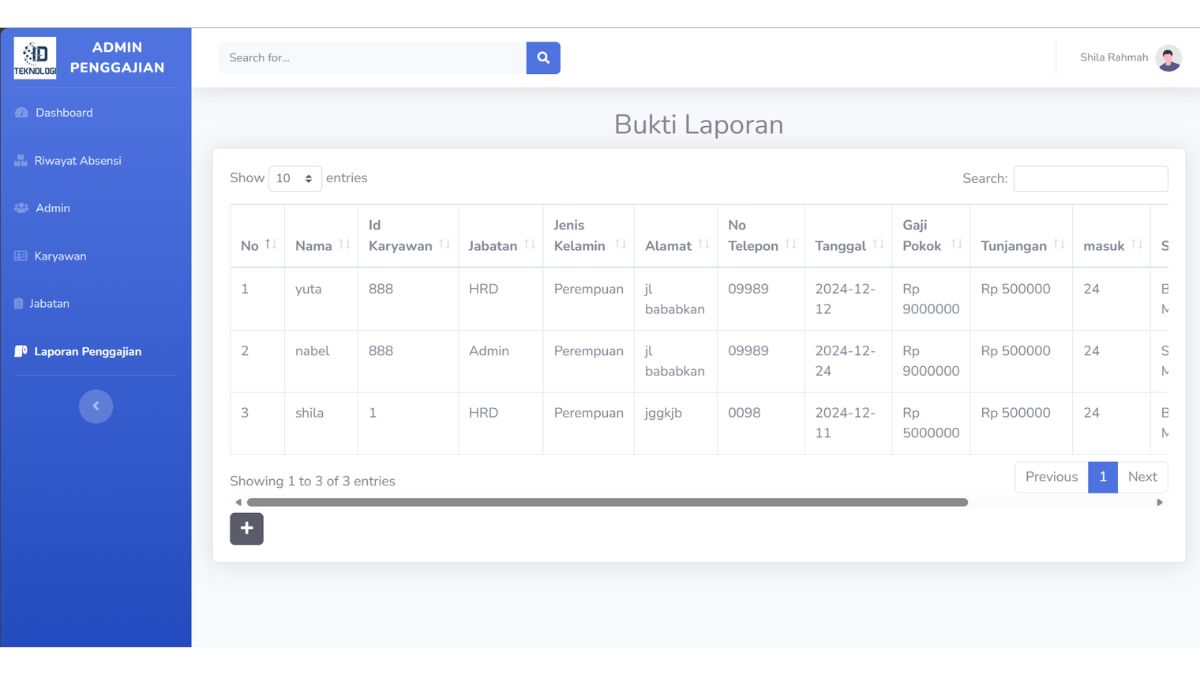
Task: Sort by the masuk column arrows
Action: click(x=1137, y=245)
